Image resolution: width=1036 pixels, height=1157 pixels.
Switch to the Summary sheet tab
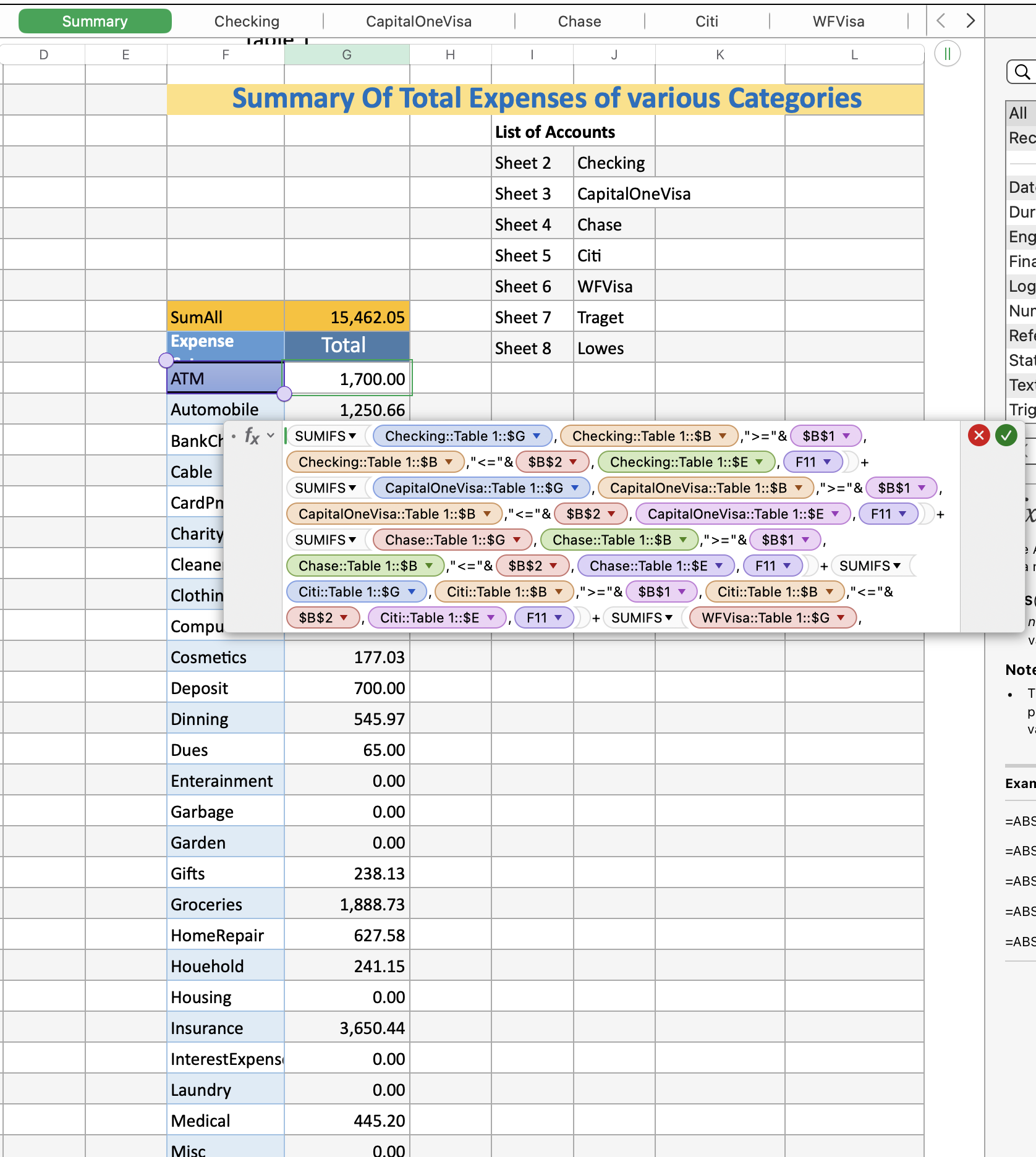[95, 21]
